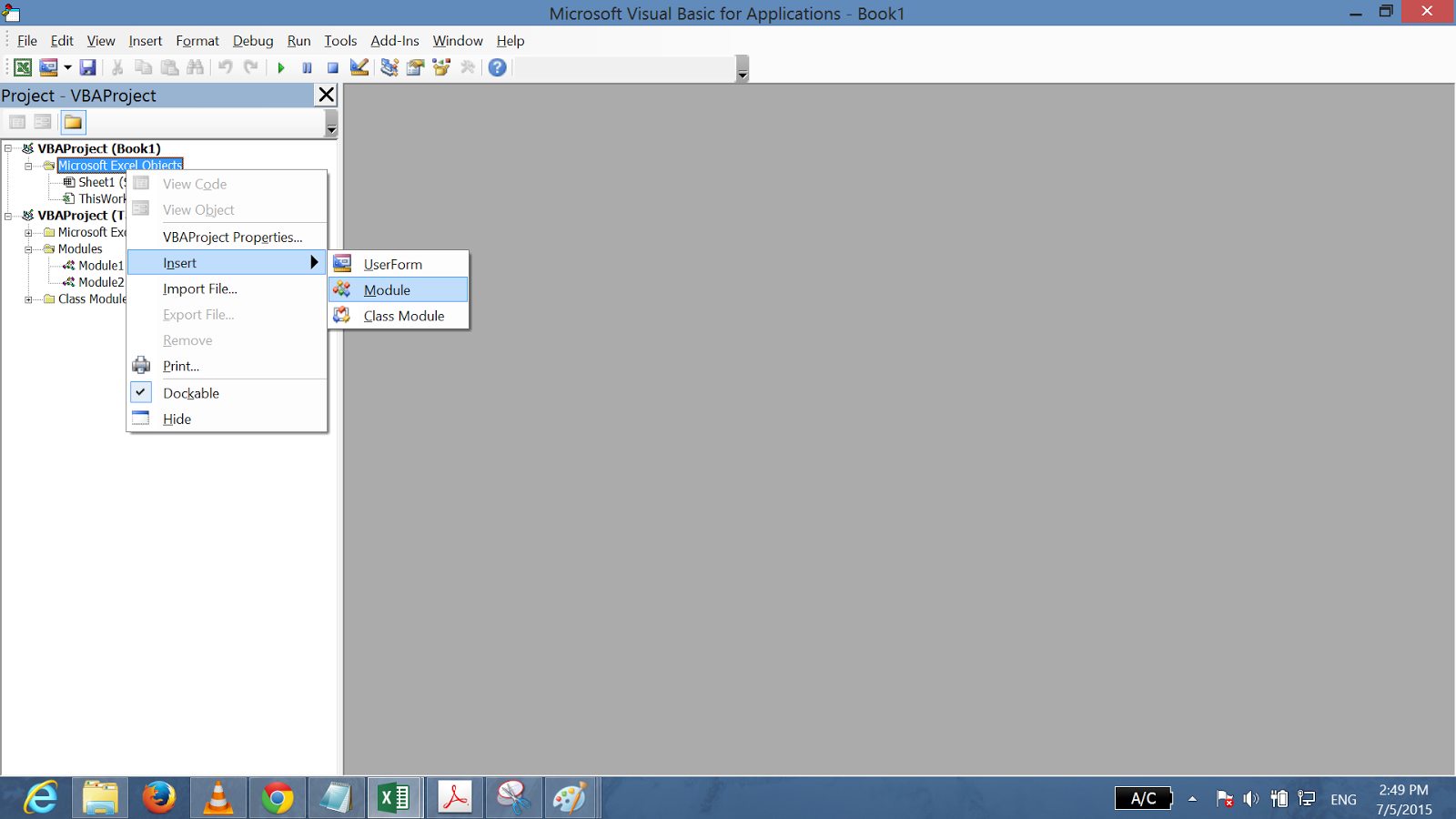Insert a UserForm from the submenu
The image size is (1456, 819).
pos(399,264)
